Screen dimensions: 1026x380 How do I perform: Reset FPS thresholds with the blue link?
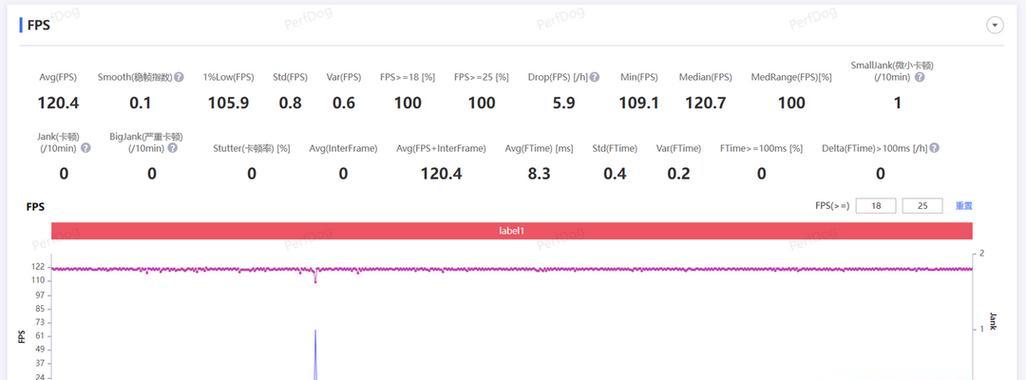point(964,206)
